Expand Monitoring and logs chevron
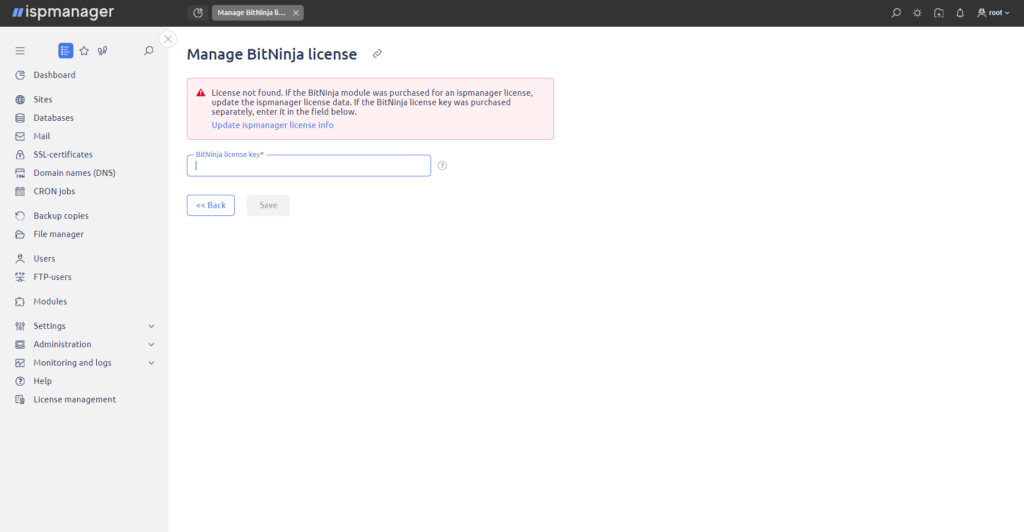The height and width of the screenshot is (532, 1024). pyautogui.click(x=151, y=363)
